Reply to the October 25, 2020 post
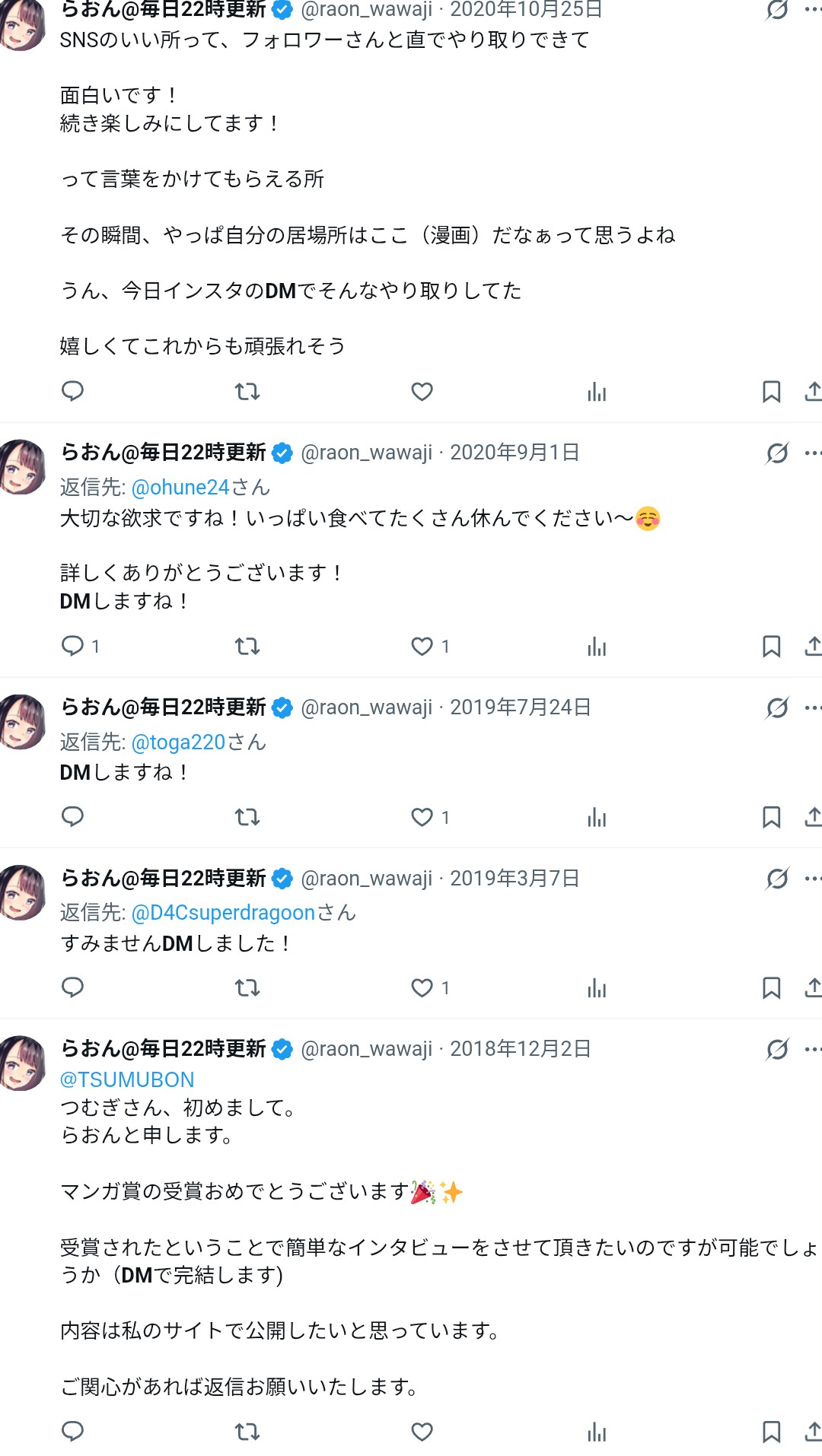The height and width of the screenshot is (1456, 822). pyautogui.click(x=72, y=392)
